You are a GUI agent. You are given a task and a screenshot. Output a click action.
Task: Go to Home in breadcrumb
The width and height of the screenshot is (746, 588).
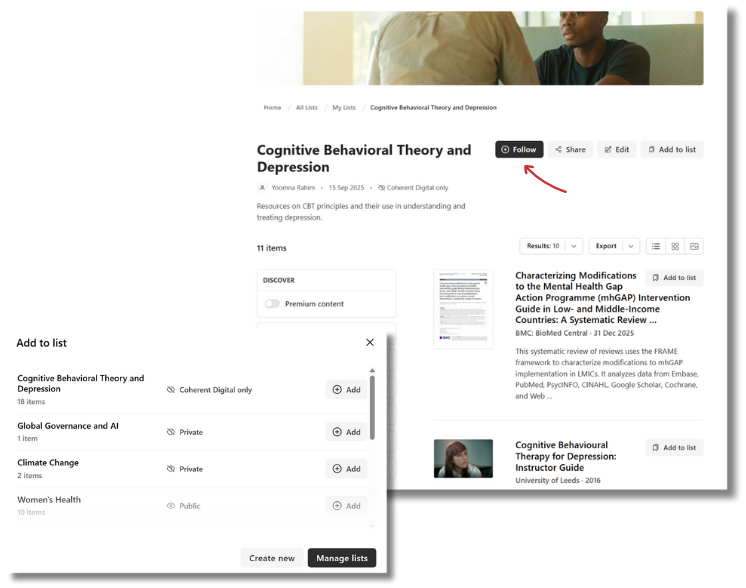(272, 108)
